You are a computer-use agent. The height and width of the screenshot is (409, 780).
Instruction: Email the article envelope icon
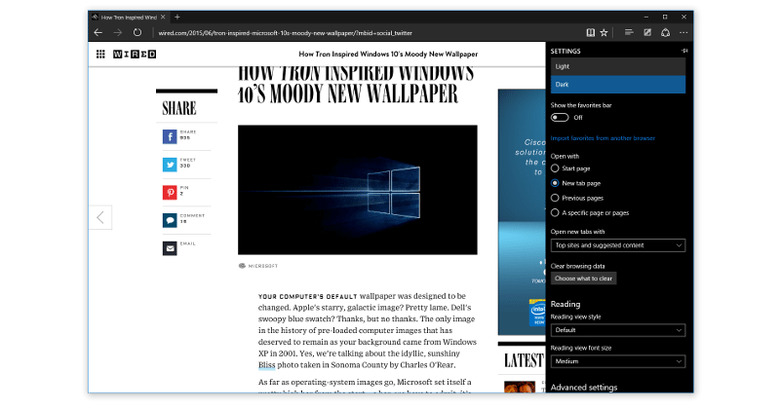click(170, 248)
